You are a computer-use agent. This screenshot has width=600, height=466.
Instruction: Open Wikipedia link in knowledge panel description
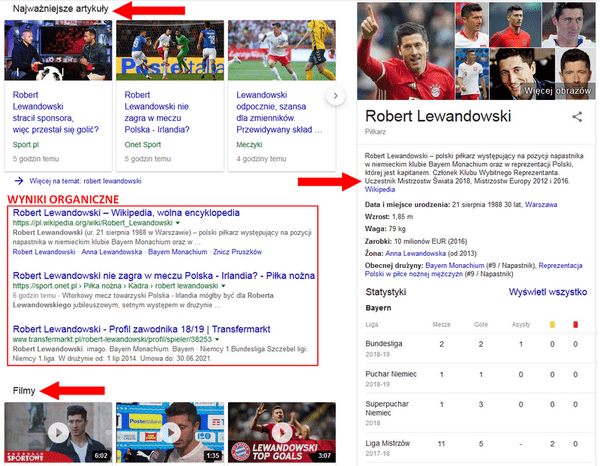(x=380, y=189)
